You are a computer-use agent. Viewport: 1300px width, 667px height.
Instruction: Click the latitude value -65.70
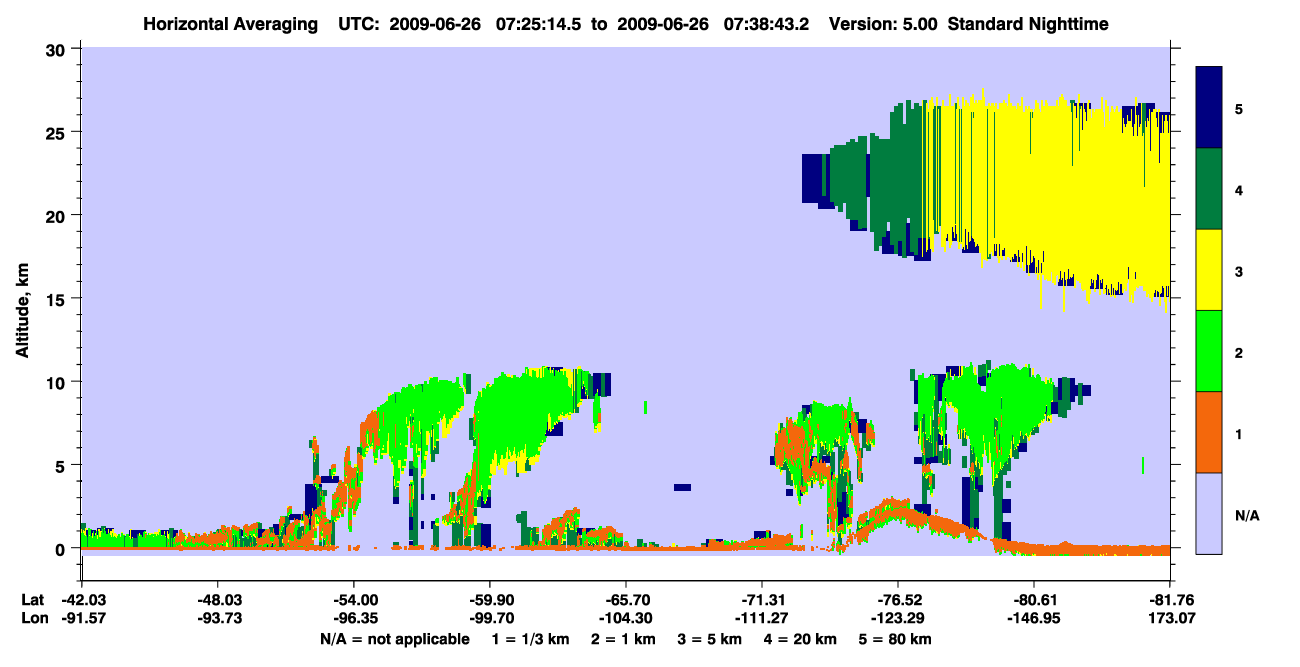(626, 600)
